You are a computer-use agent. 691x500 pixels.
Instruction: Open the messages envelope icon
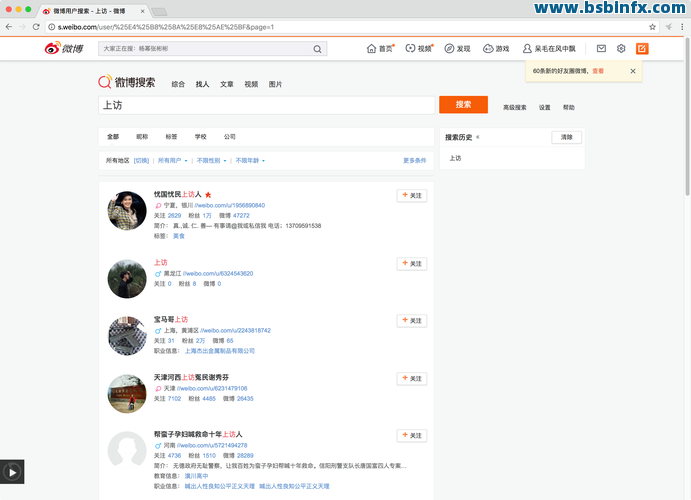point(601,48)
